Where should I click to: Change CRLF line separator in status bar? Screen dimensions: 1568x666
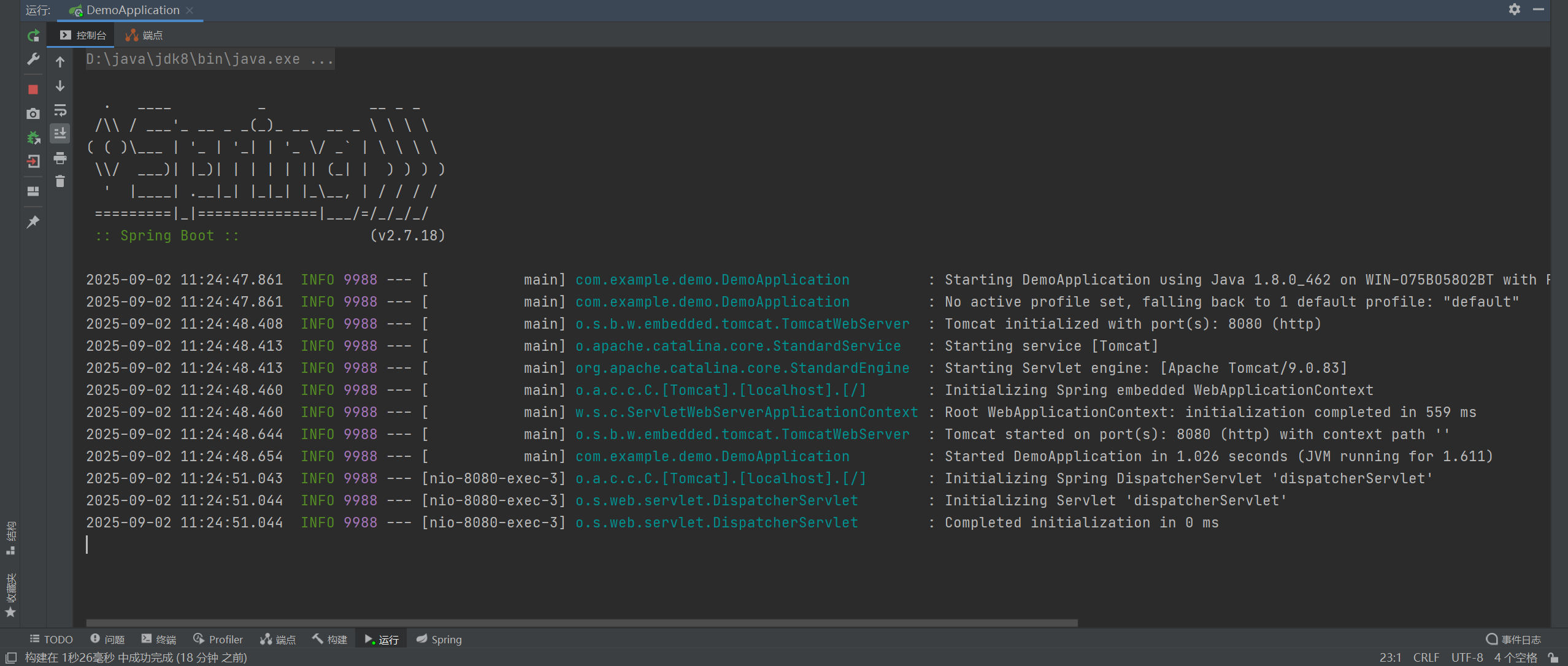[x=1426, y=657]
